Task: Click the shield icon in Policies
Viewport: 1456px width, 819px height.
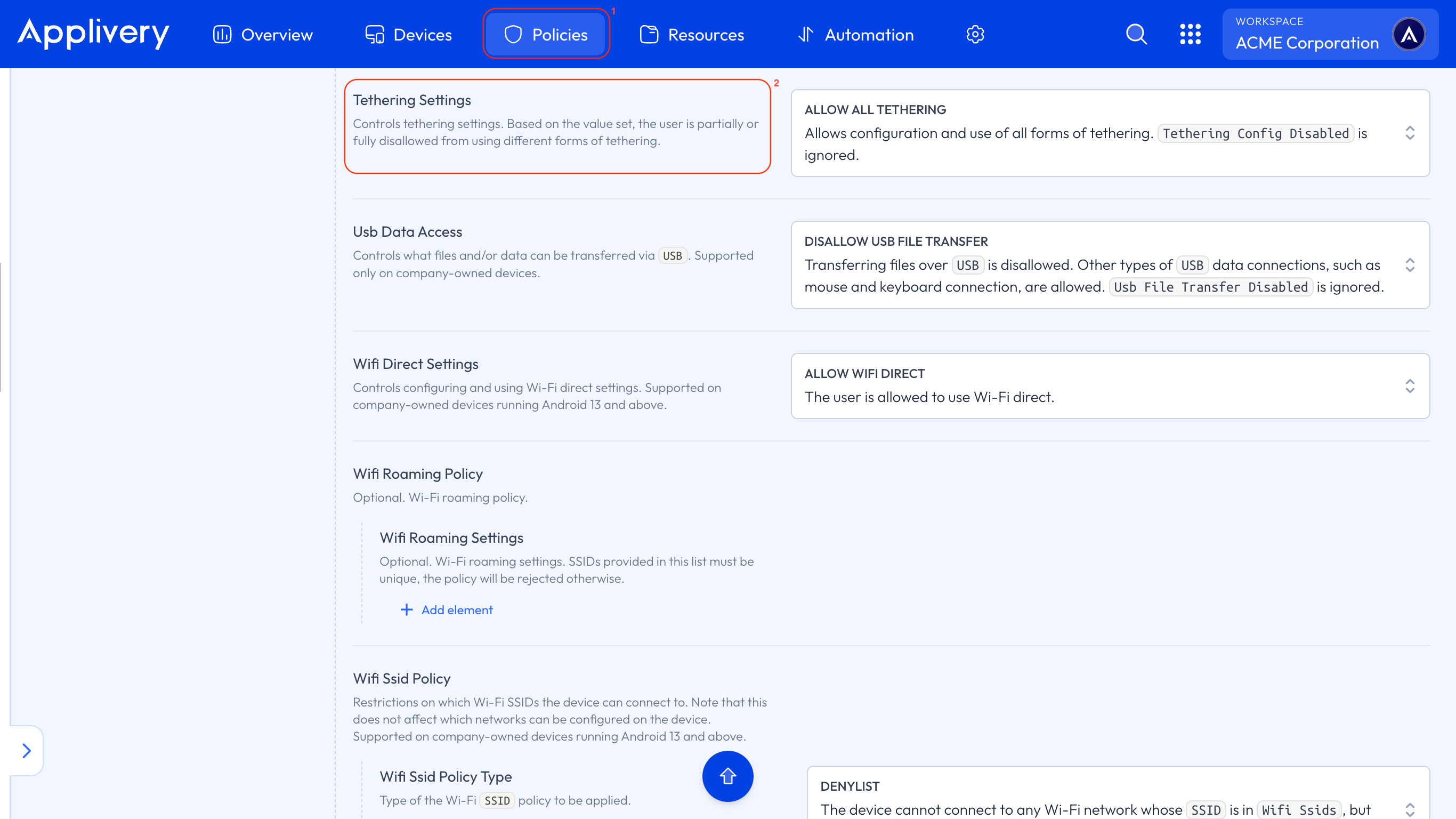Action: (513, 35)
